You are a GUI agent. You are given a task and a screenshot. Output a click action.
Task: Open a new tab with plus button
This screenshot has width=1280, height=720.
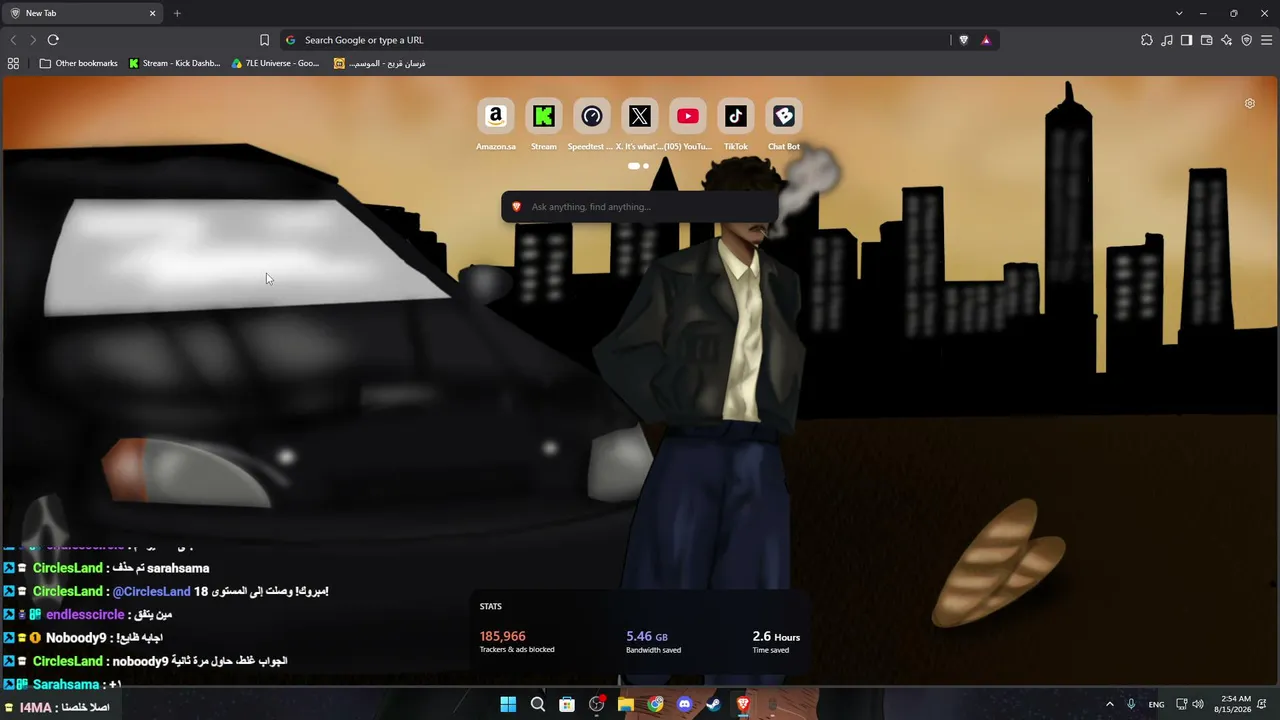(x=177, y=13)
